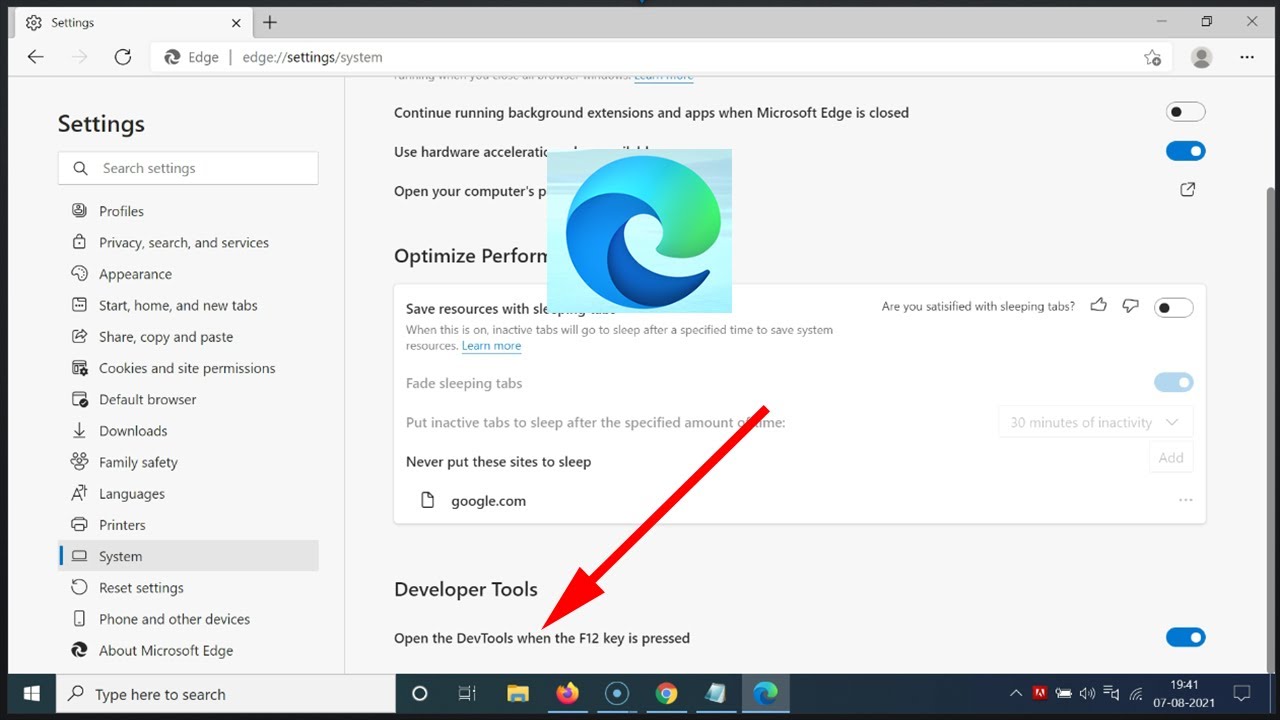
Task: Open a new tab with plus button
Action: click(270, 22)
